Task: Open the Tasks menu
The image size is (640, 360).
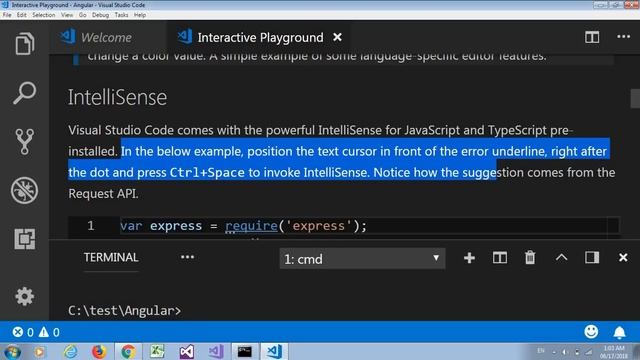Action: tap(121, 15)
